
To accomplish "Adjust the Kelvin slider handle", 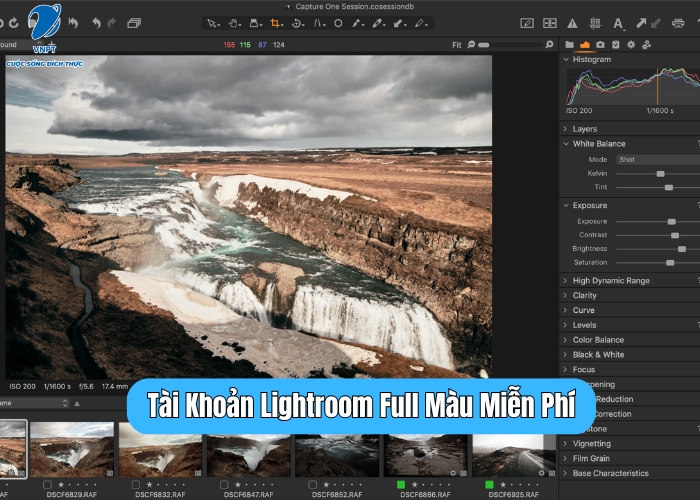I will pyautogui.click(x=660, y=174).
